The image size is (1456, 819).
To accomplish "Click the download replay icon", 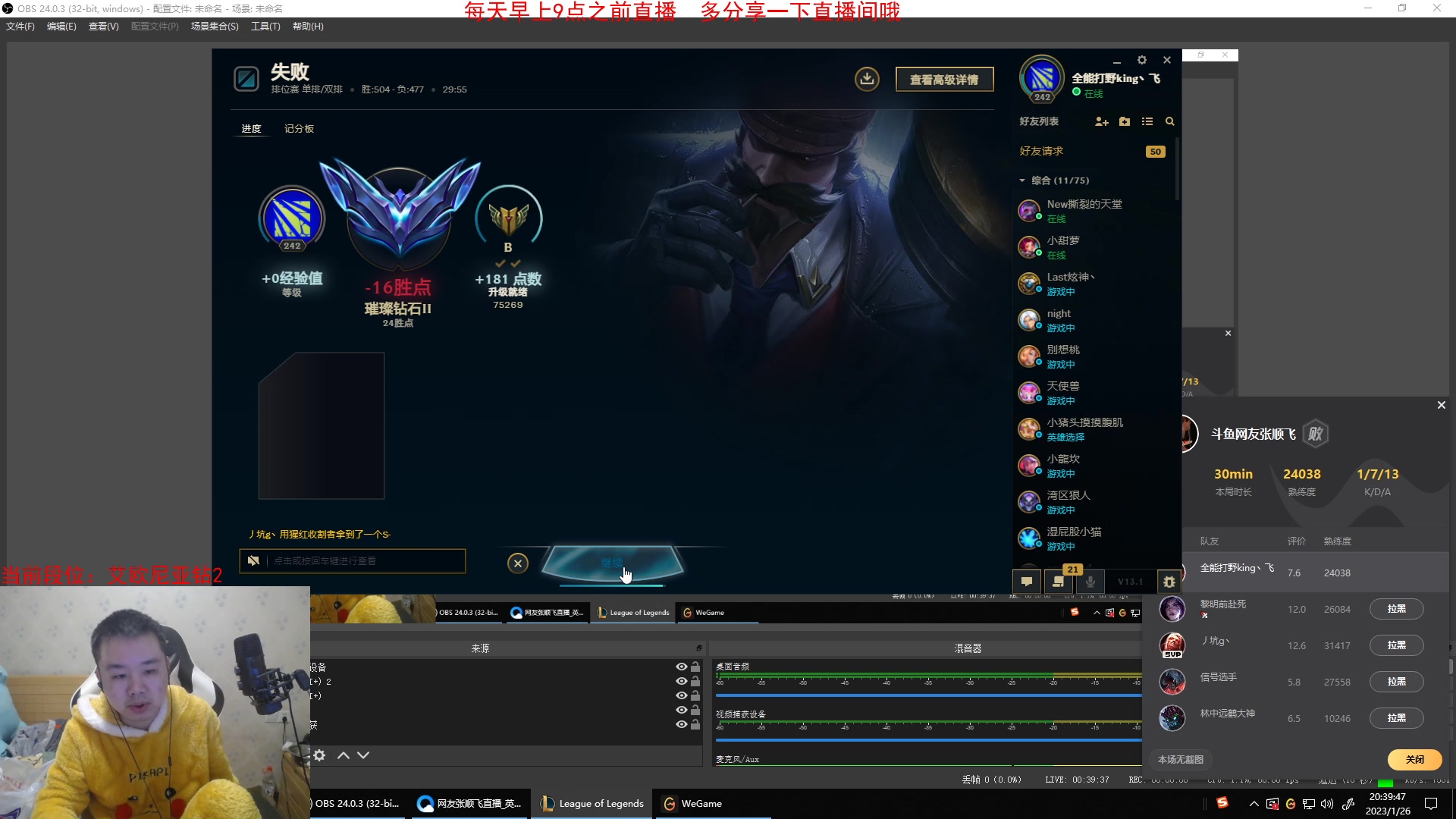I will [867, 79].
